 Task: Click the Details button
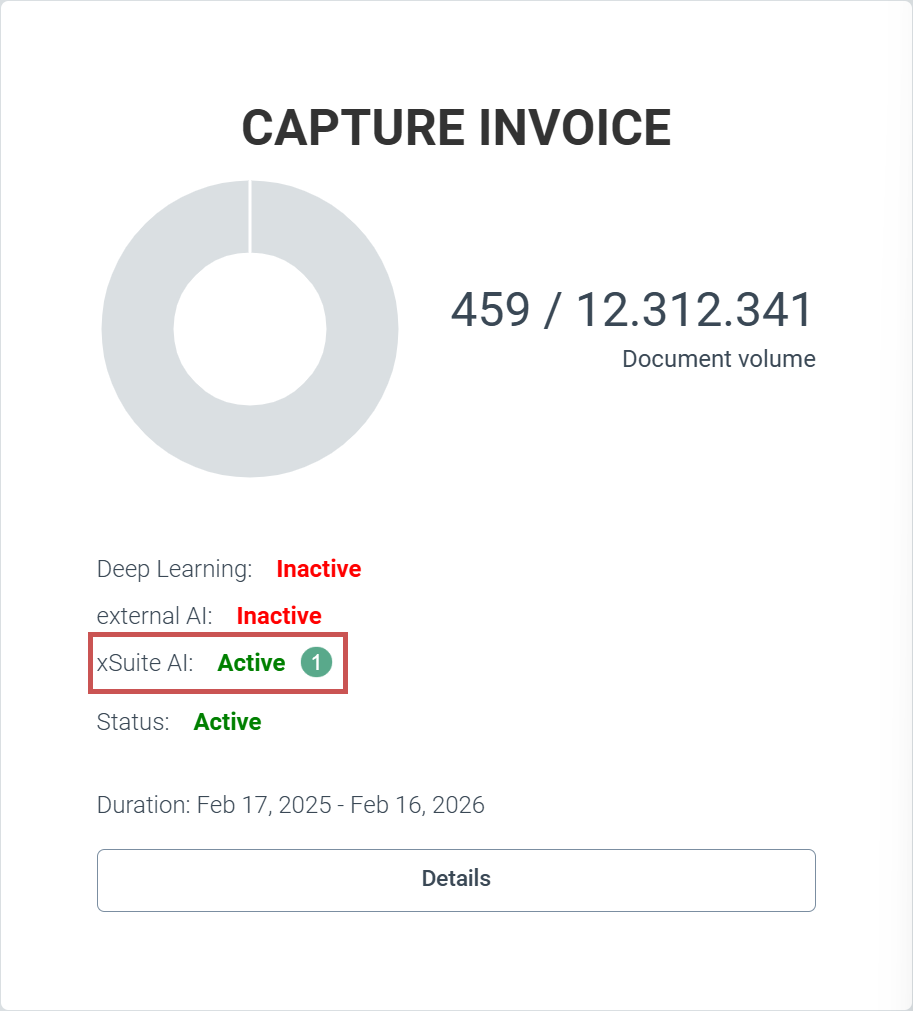coord(456,879)
